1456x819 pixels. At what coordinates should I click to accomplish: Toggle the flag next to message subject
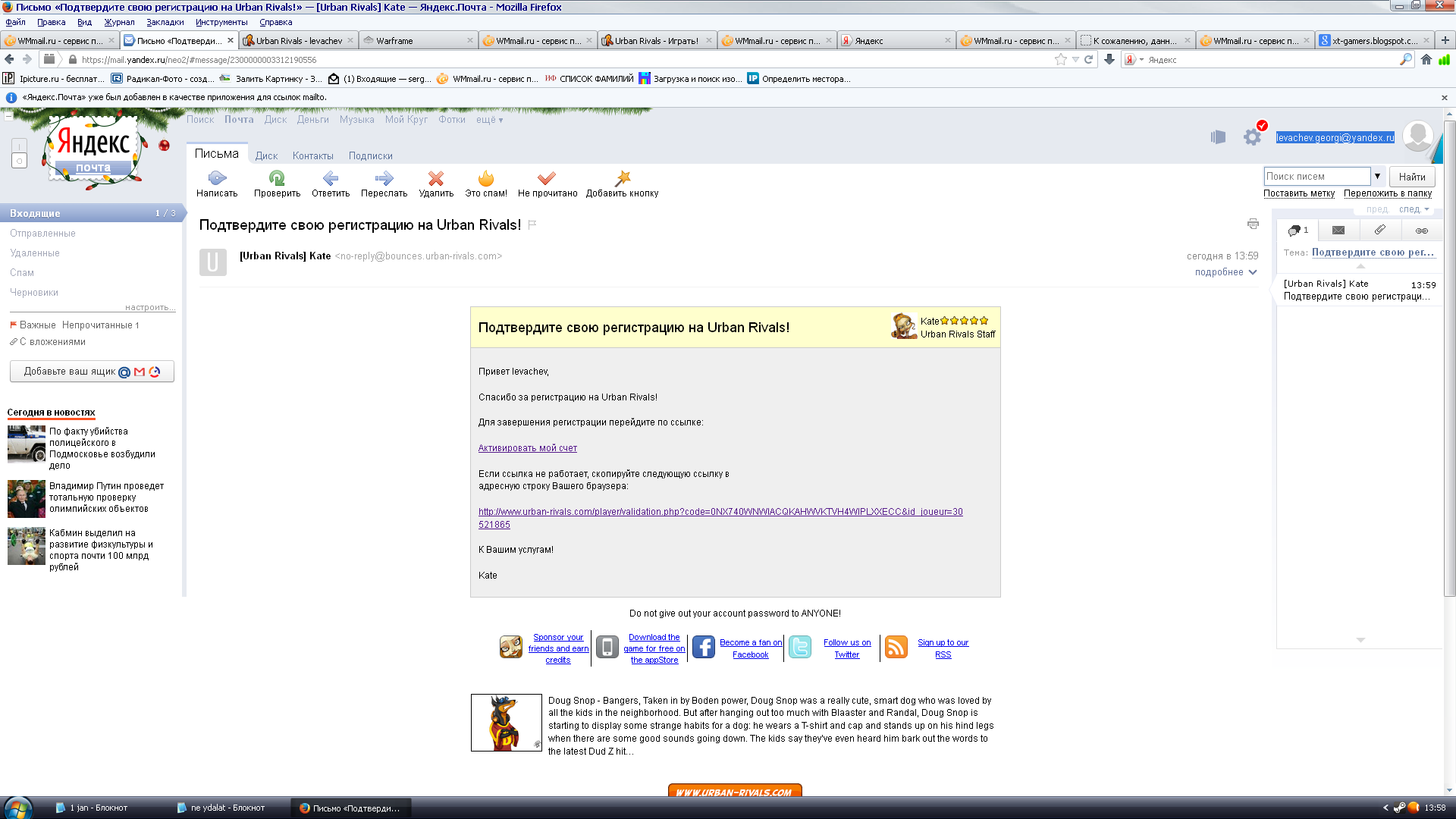coord(532,225)
